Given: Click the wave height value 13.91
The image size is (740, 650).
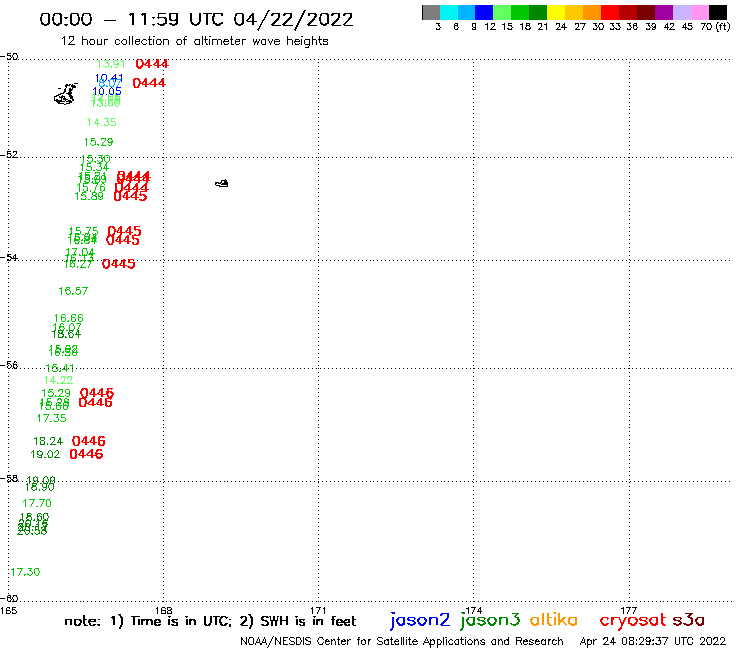Looking at the screenshot, I should 111,64.
